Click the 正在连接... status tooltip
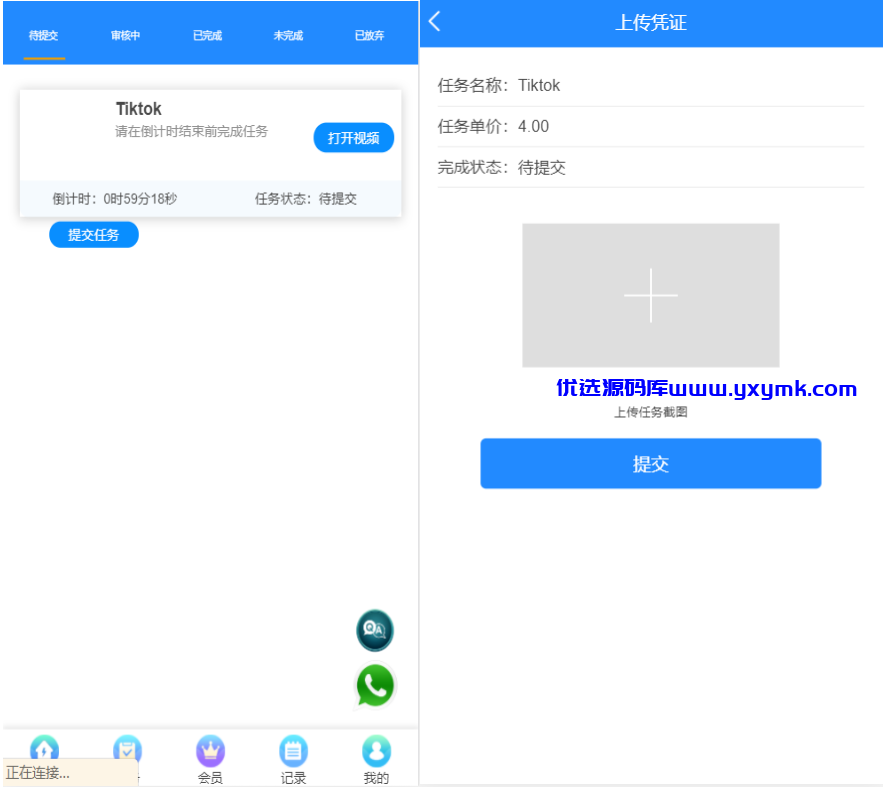Viewport: 883px width, 792px height. pyautogui.click(x=70, y=773)
